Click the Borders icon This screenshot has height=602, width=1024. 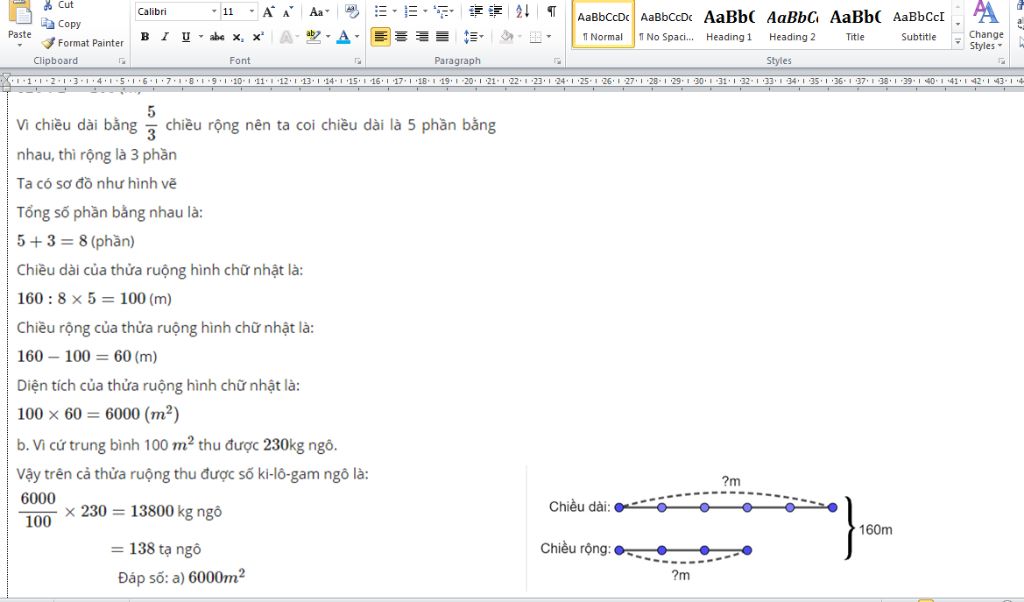click(536, 37)
